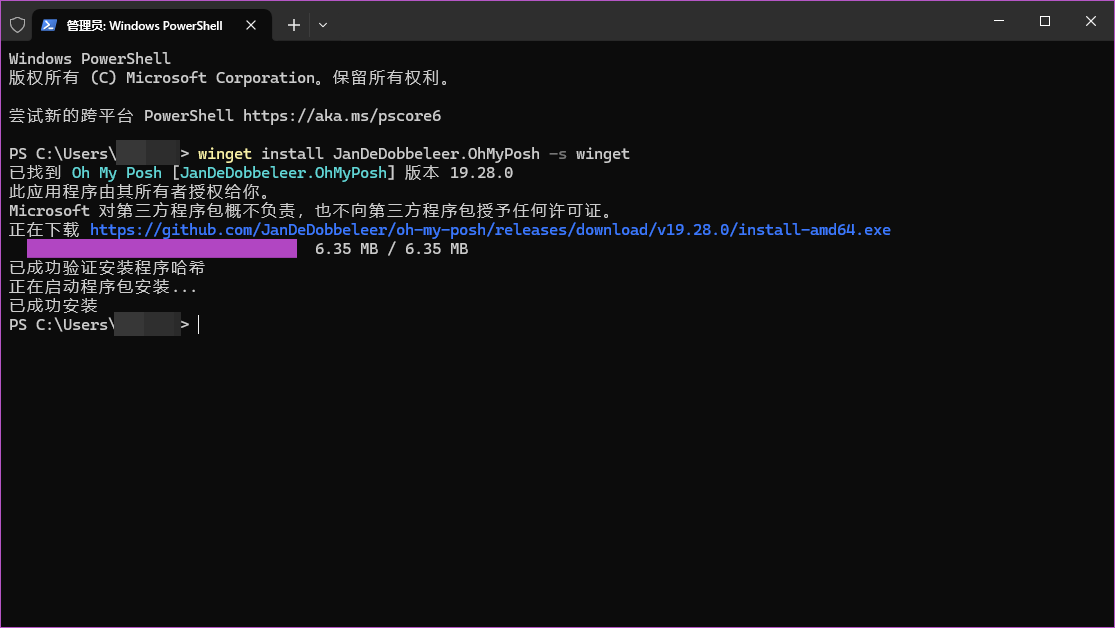
Task: Click the Microsoft third-party package disclaimer line
Action: point(310,211)
